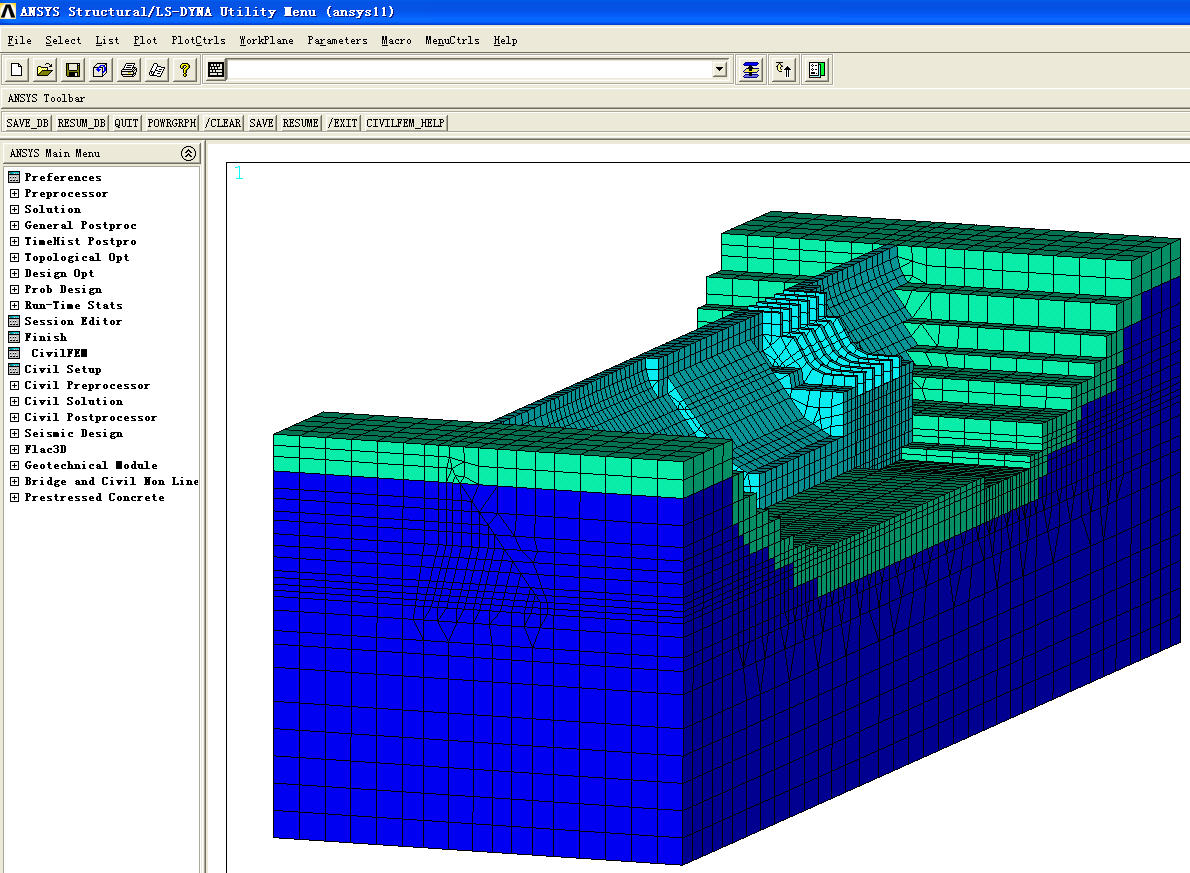Viewport: 1190px width, 873px height.
Task: Open the File menu
Action: [20, 41]
